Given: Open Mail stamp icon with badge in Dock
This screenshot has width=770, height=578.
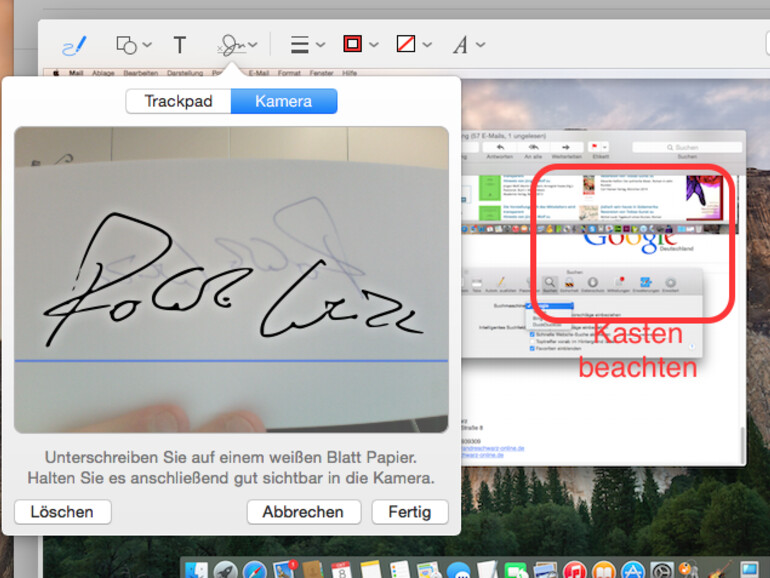Looking at the screenshot, I should (x=285, y=570).
